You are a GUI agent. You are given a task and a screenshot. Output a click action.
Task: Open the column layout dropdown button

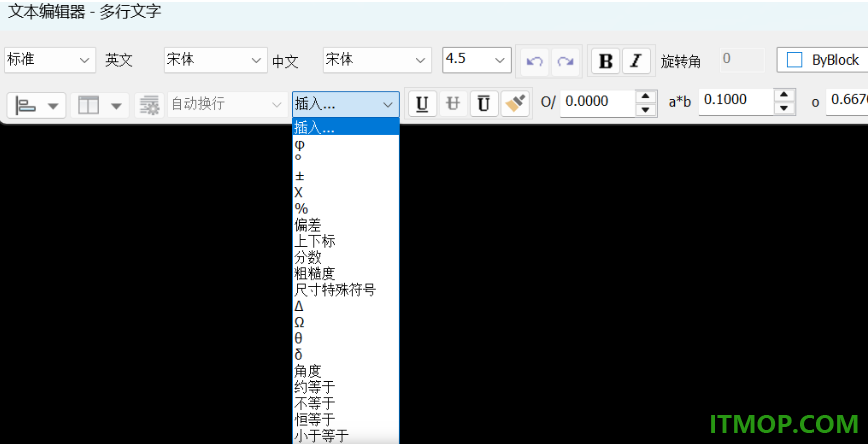(x=100, y=105)
